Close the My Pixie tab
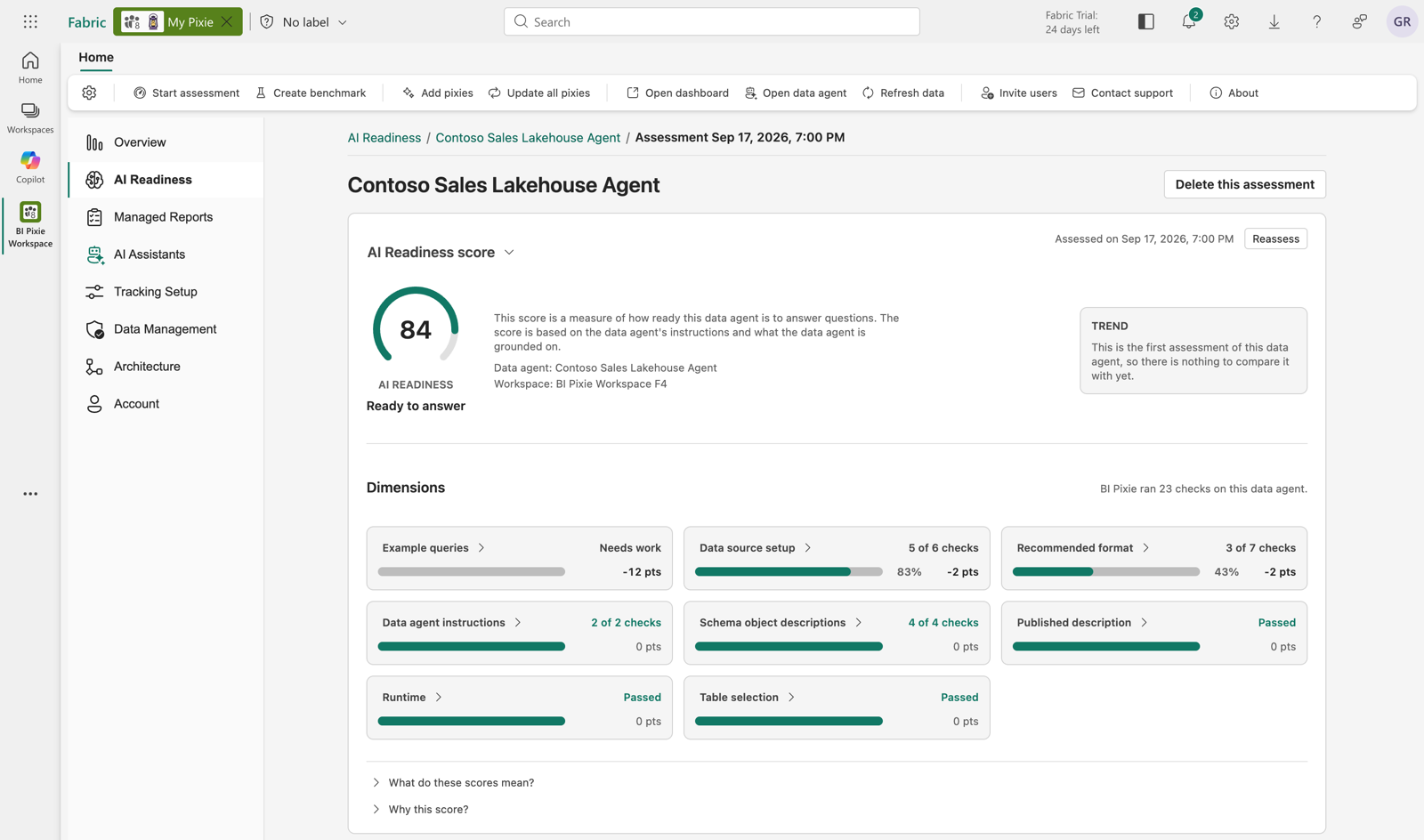1424x840 pixels. 227,22
